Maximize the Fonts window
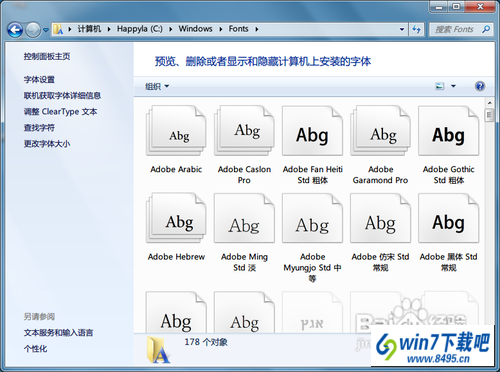 [457, 7]
